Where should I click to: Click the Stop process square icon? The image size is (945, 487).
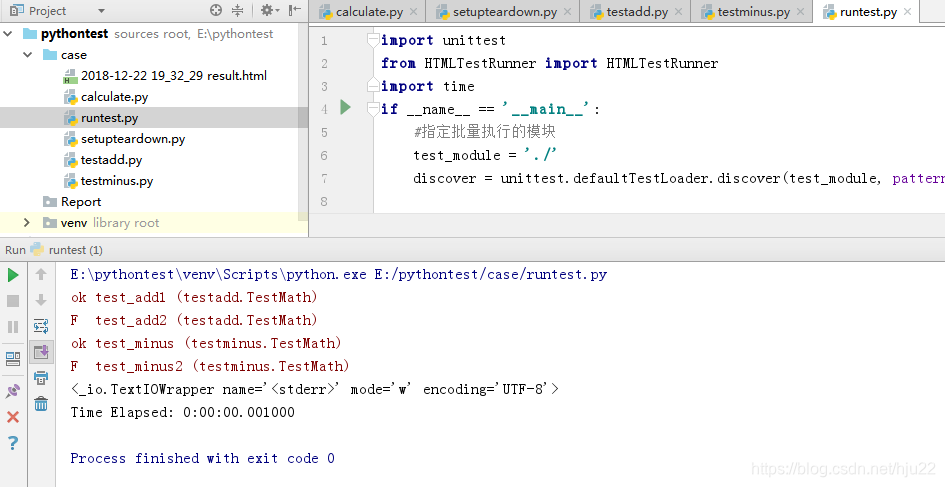[x=13, y=301]
